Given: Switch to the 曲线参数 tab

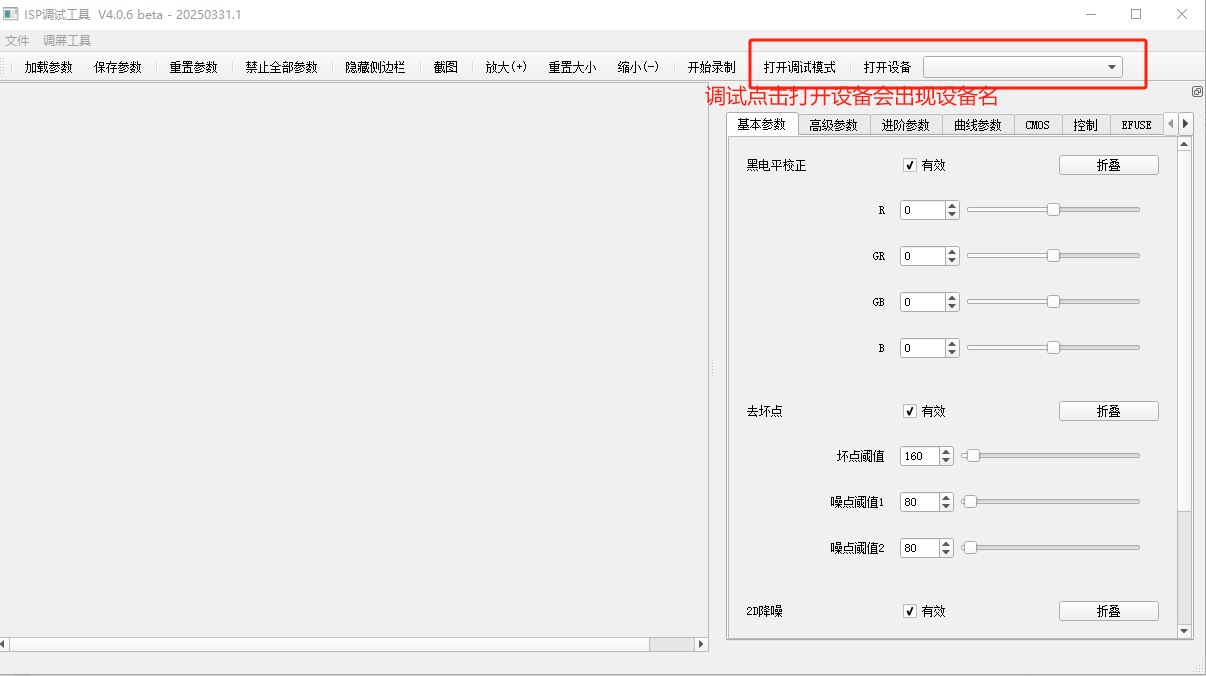Looking at the screenshot, I should tap(978, 125).
